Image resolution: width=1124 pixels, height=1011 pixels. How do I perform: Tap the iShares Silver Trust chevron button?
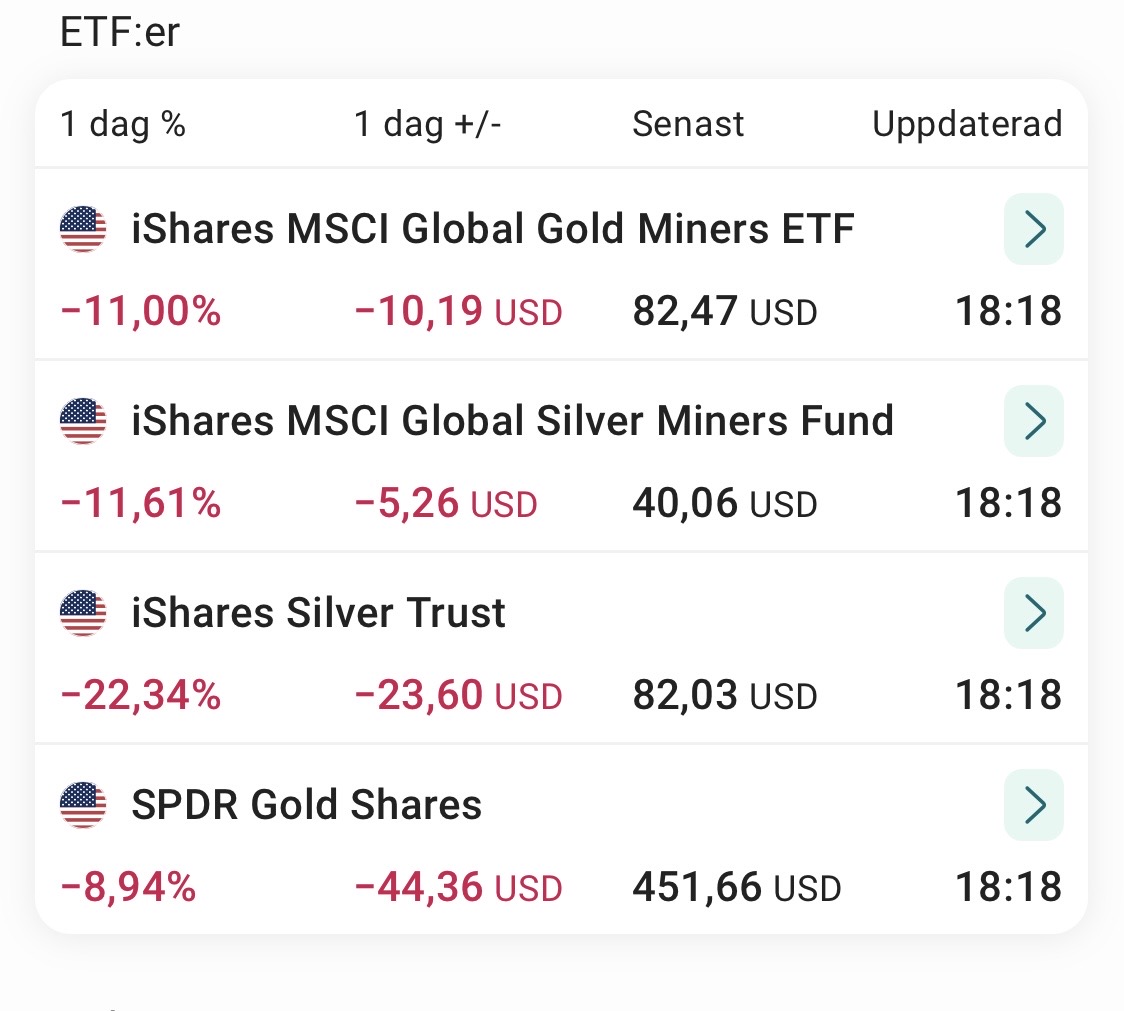(1033, 613)
